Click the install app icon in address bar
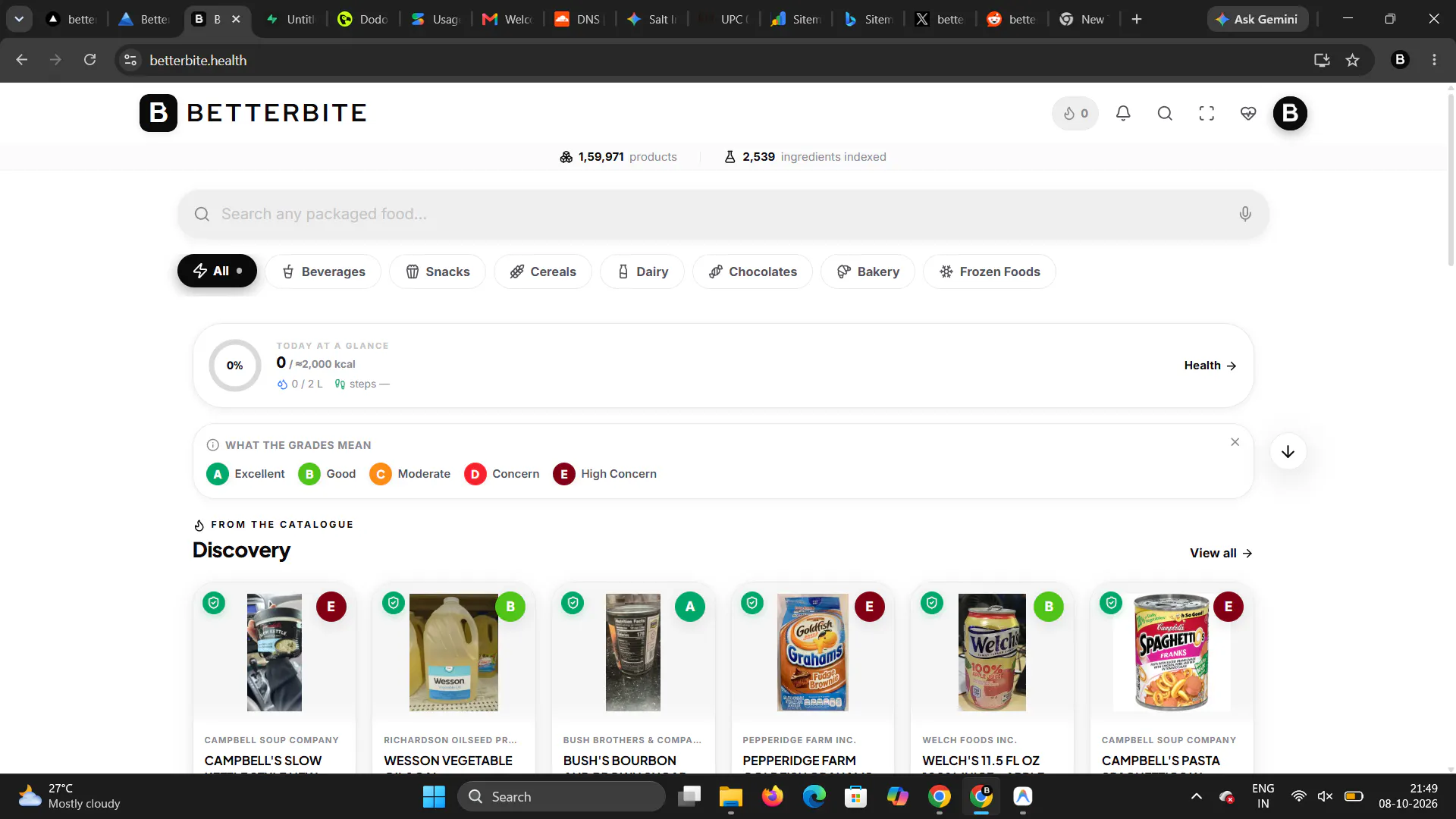The height and width of the screenshot is (819, 1456). pos(1322,60)
